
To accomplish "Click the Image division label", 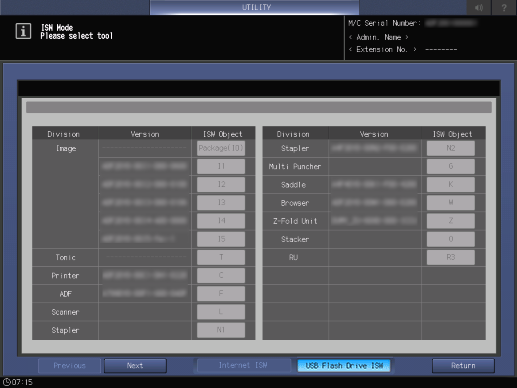I will pyautogui.click(x=66, y=148).
